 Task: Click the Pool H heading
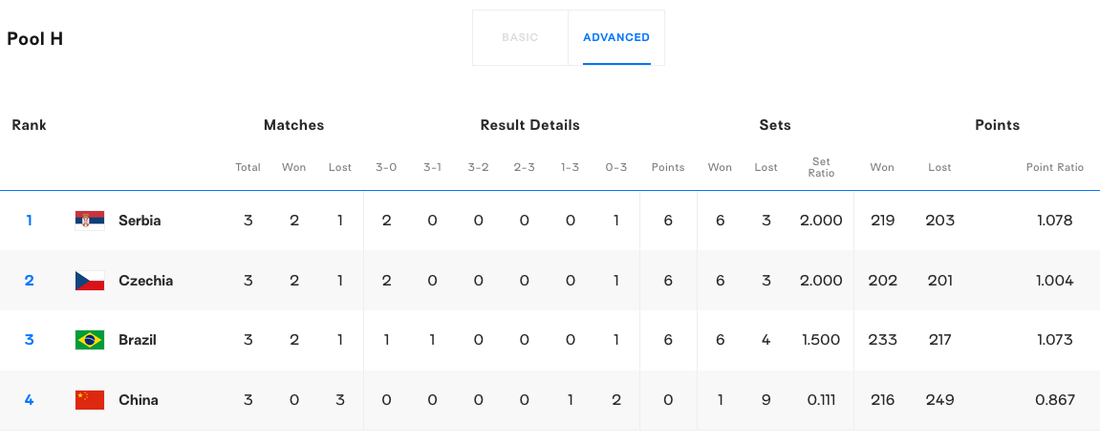coord(35,39)
